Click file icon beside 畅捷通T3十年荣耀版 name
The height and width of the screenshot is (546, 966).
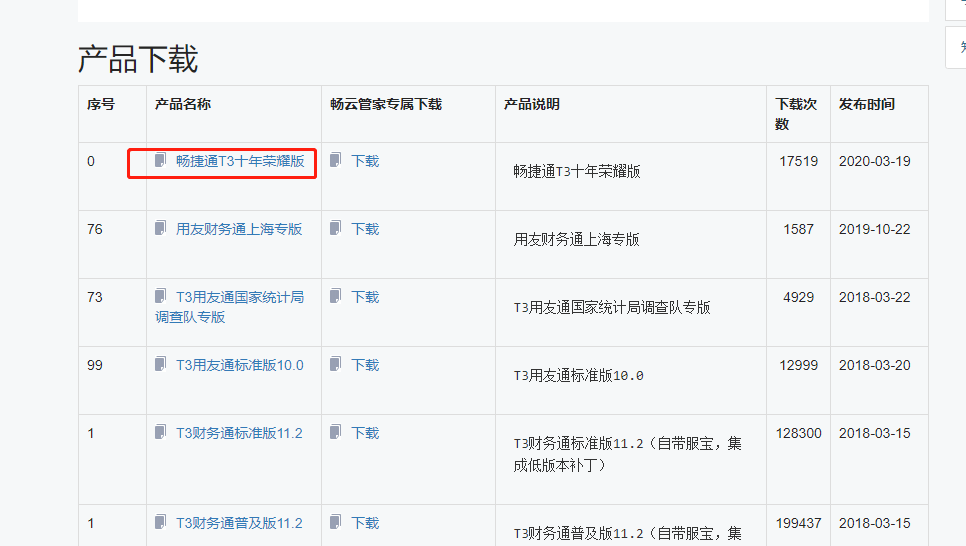click(160, 160)
